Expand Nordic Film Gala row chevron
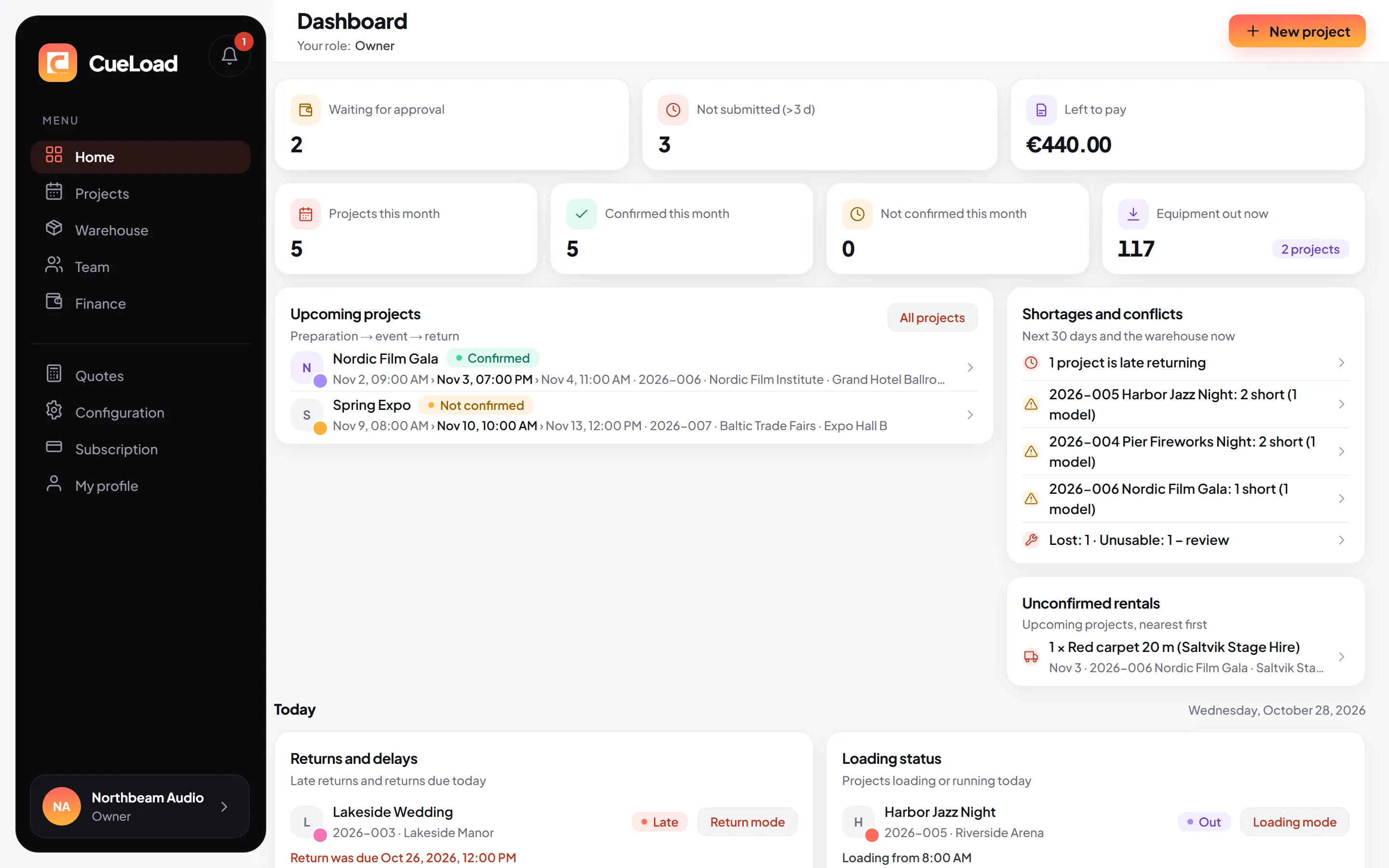Screen dimensions: 1389x868 [970, 367]
